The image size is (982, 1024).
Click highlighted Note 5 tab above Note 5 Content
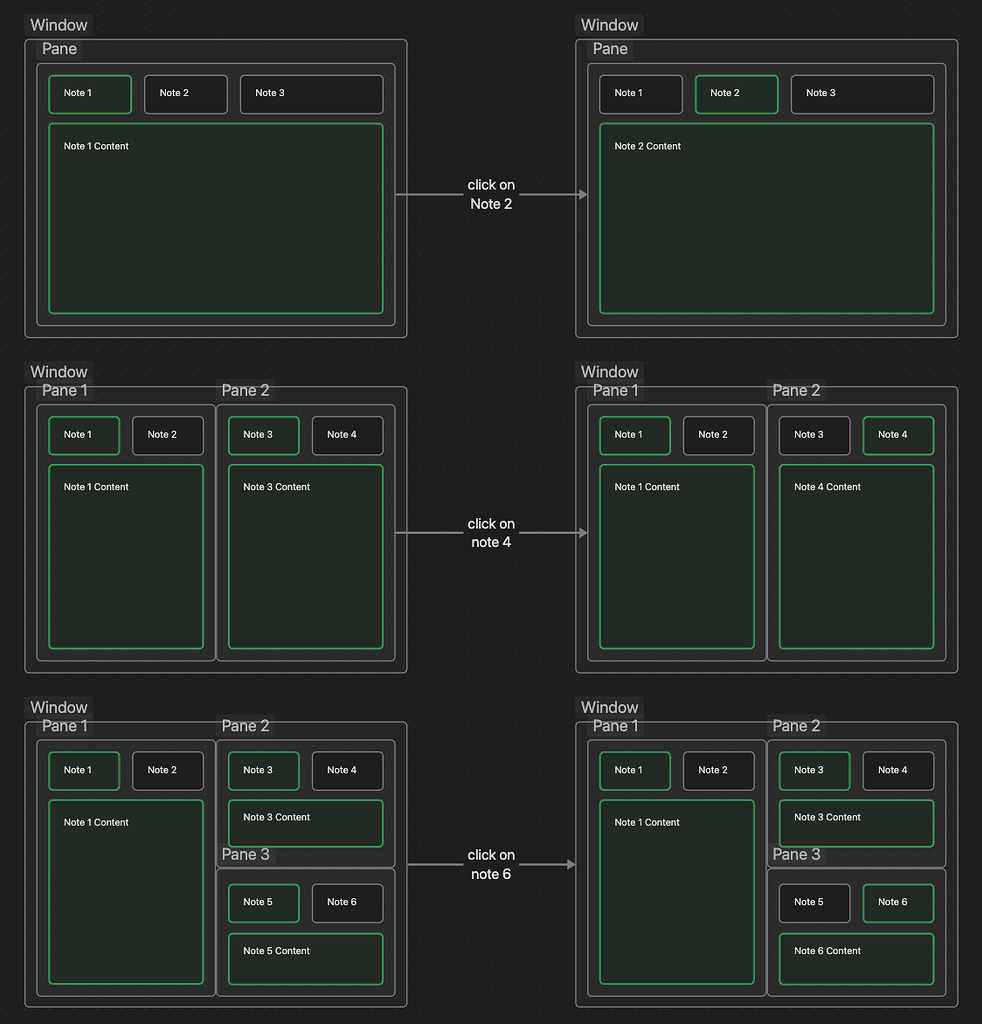(x=264, y=903)
